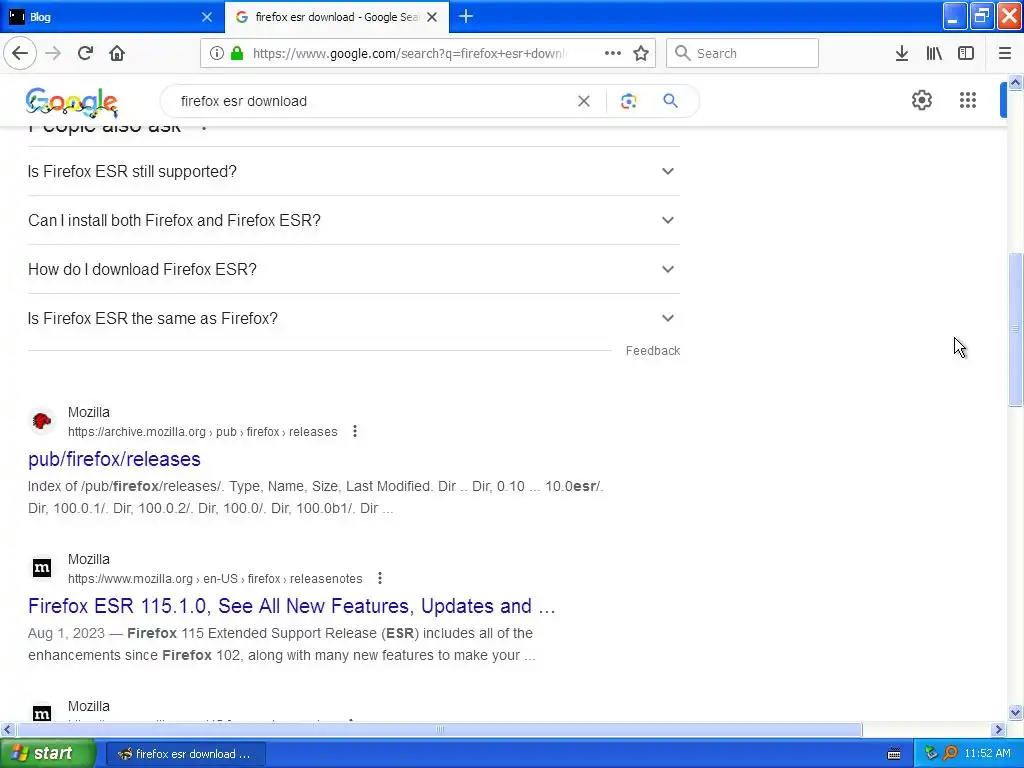Open options for archive.mozilla.org result
Screen dimensions: 1024x768
coord(355,431)
